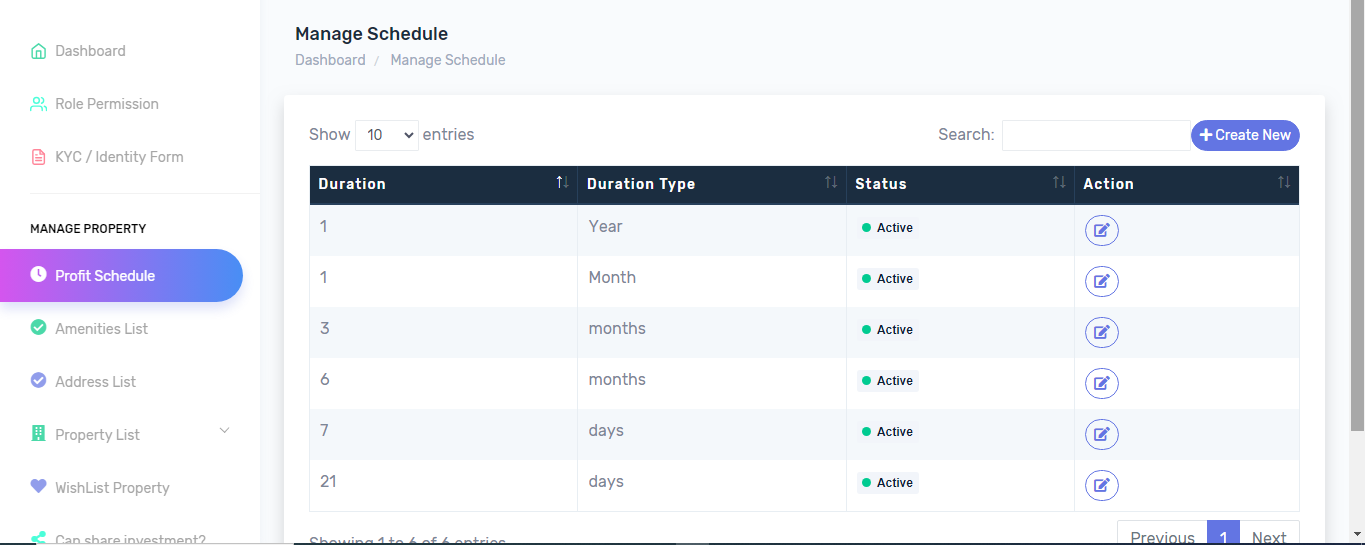
Task: Click the Next pagination button
Action: [x=1269, y=535]
